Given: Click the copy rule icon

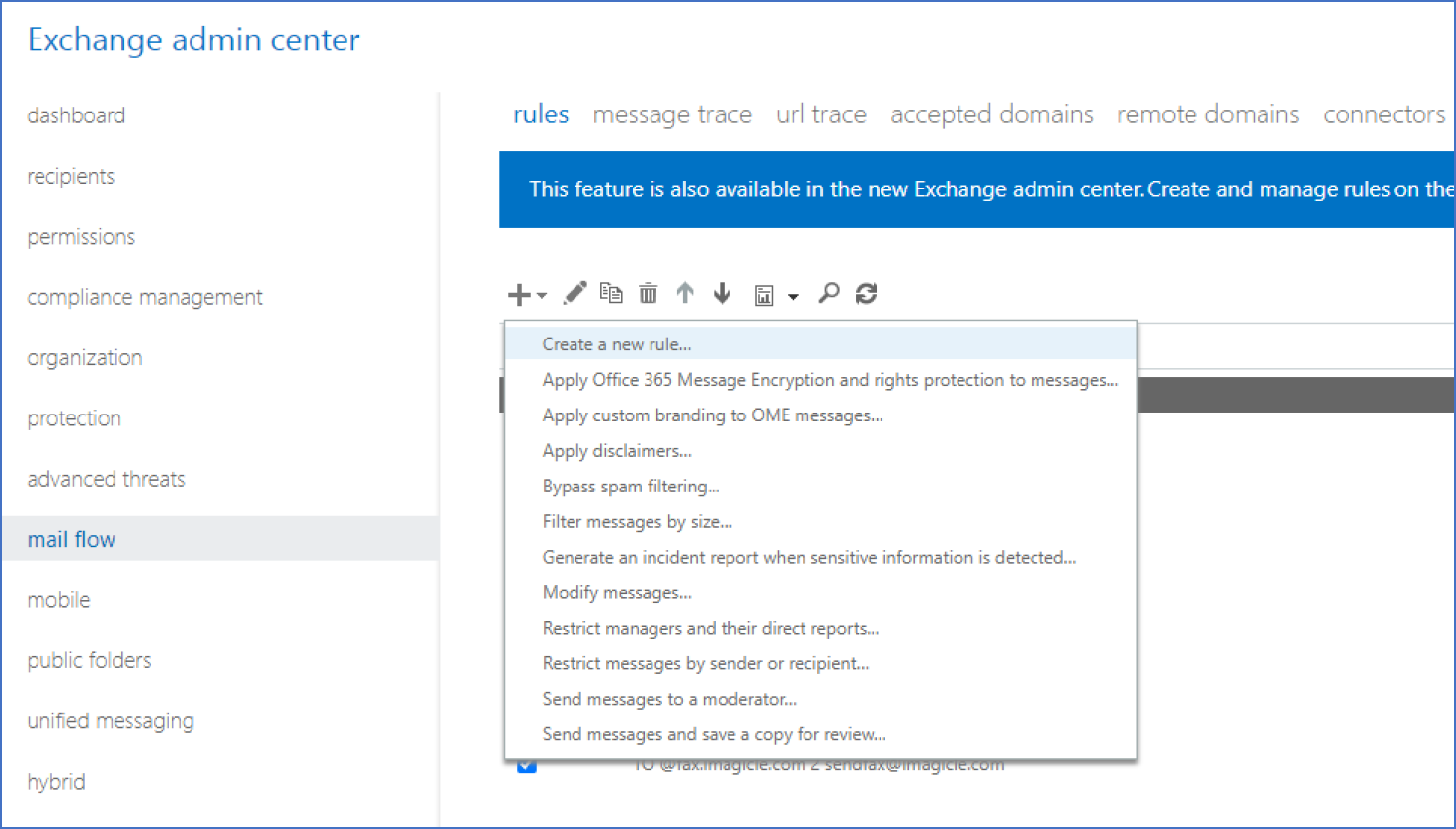Looking at the screenshot, I should coord(611,293).
